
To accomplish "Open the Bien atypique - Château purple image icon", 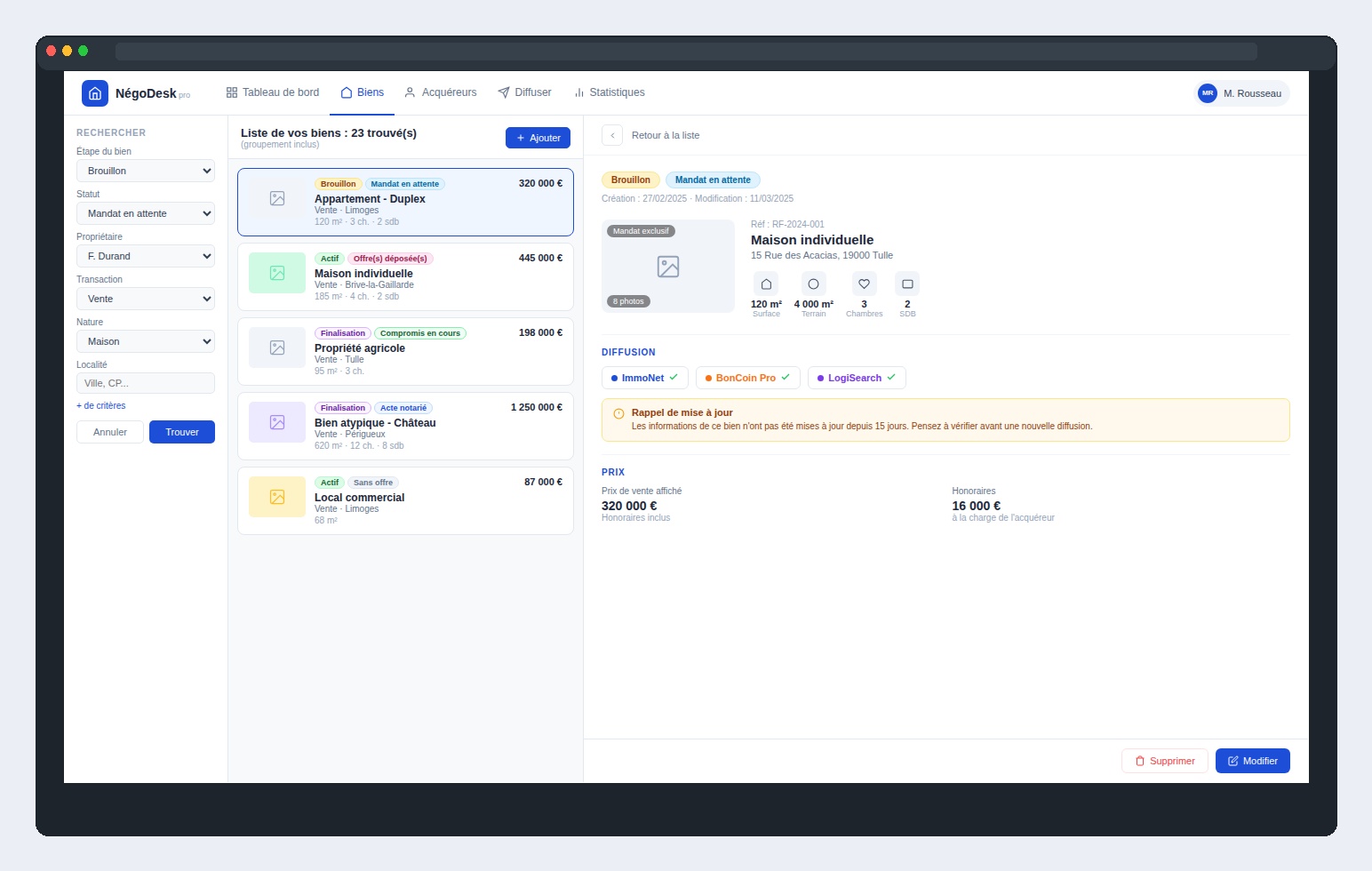I will [x=277, y=422].
